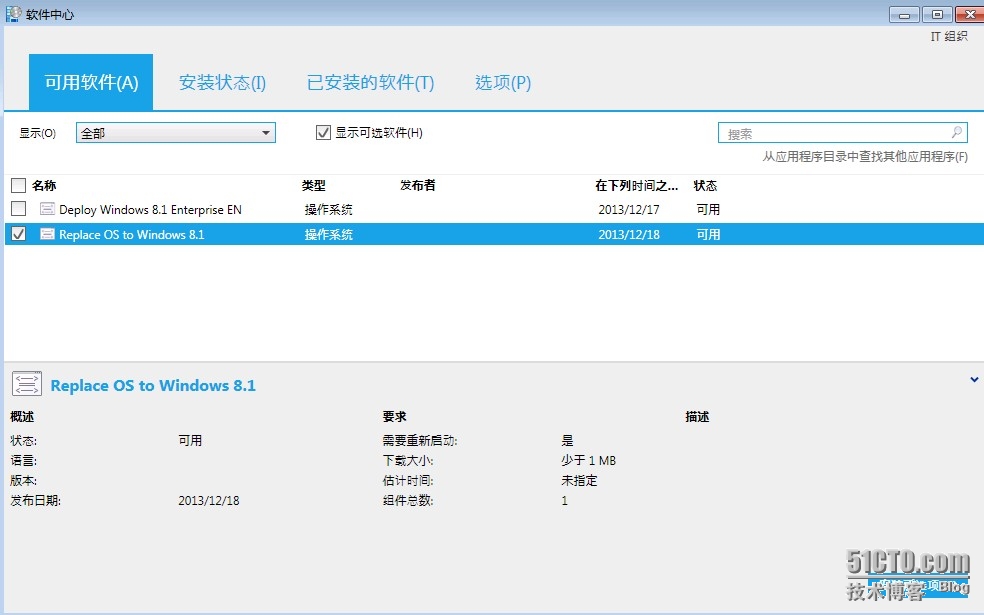The width and height of the screenshot is (984, 615).
Task: Collapse the details pane with the chevron
Action: pyautogui.click(x=974, y=380)
